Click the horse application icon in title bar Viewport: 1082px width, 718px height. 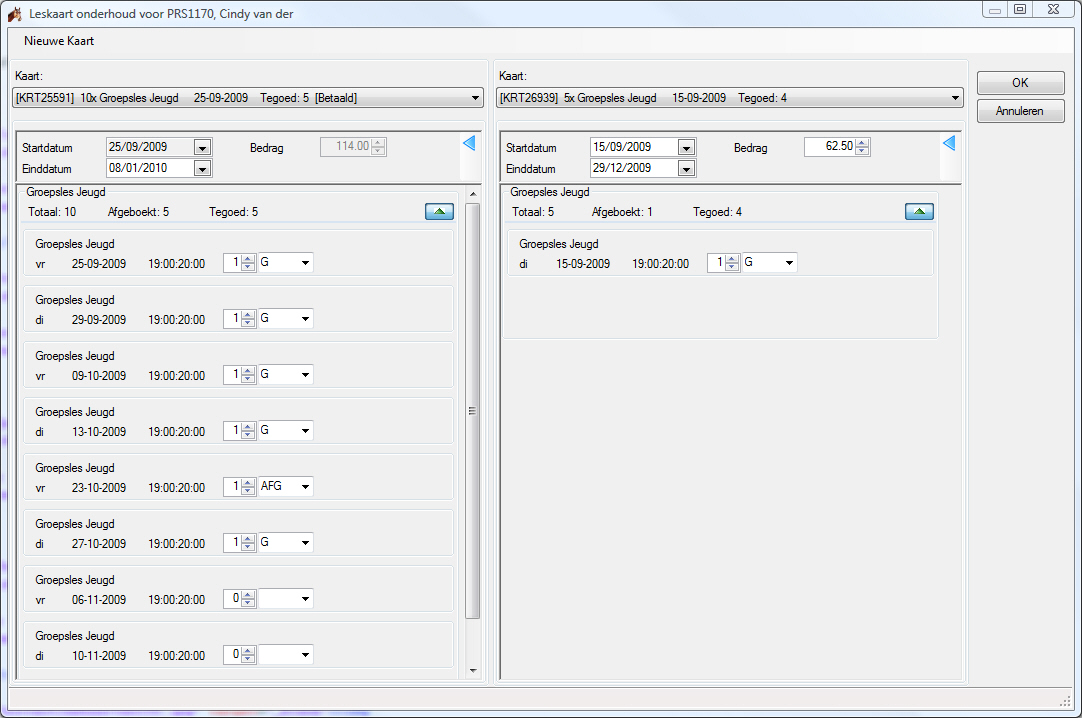pos(14,13)
